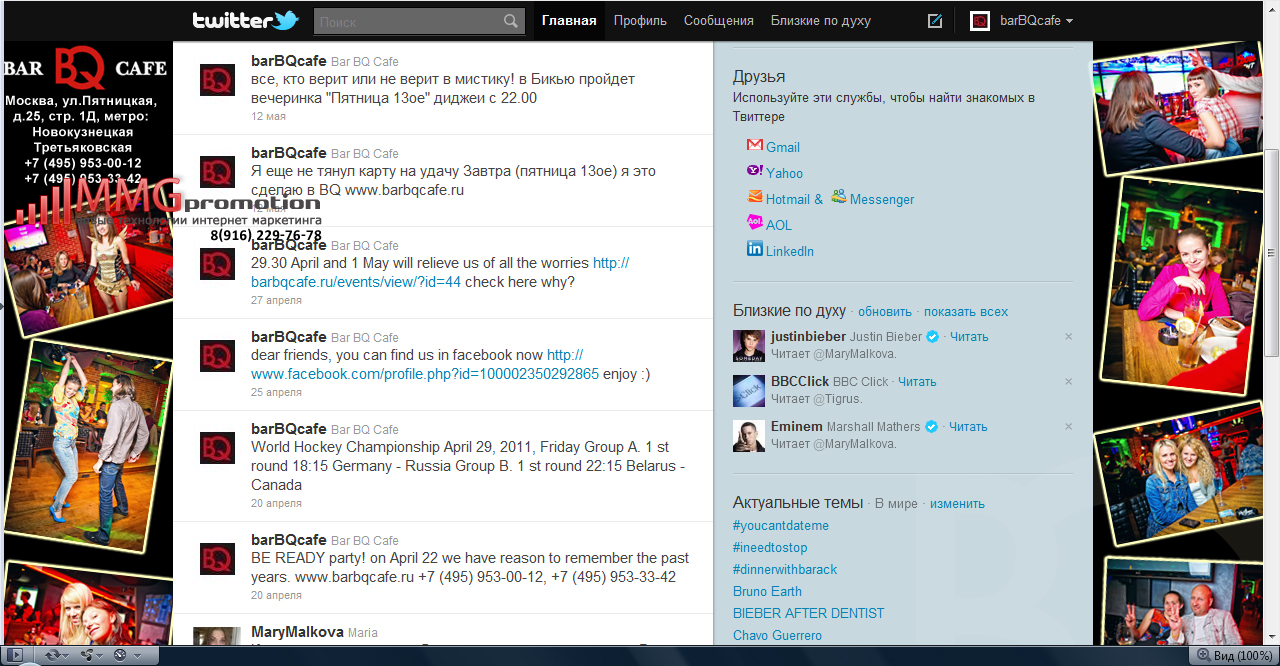Image resolution: width=1280 pixels, height=666 pixels.
Task: Click the BBCClick profile avatar
Action: coord(749,390)
